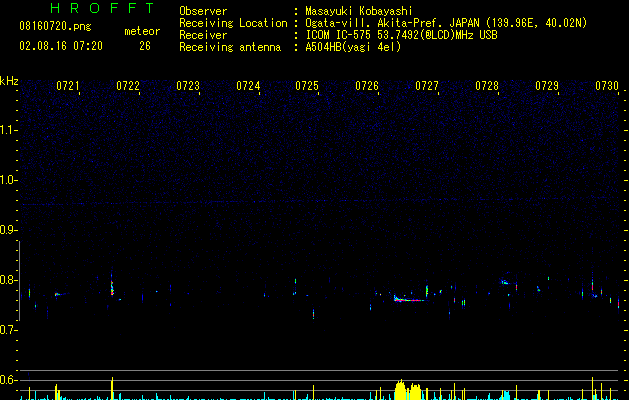Click the 1.1 frequency axis label
629x400 pixels.
coord(9,130)
